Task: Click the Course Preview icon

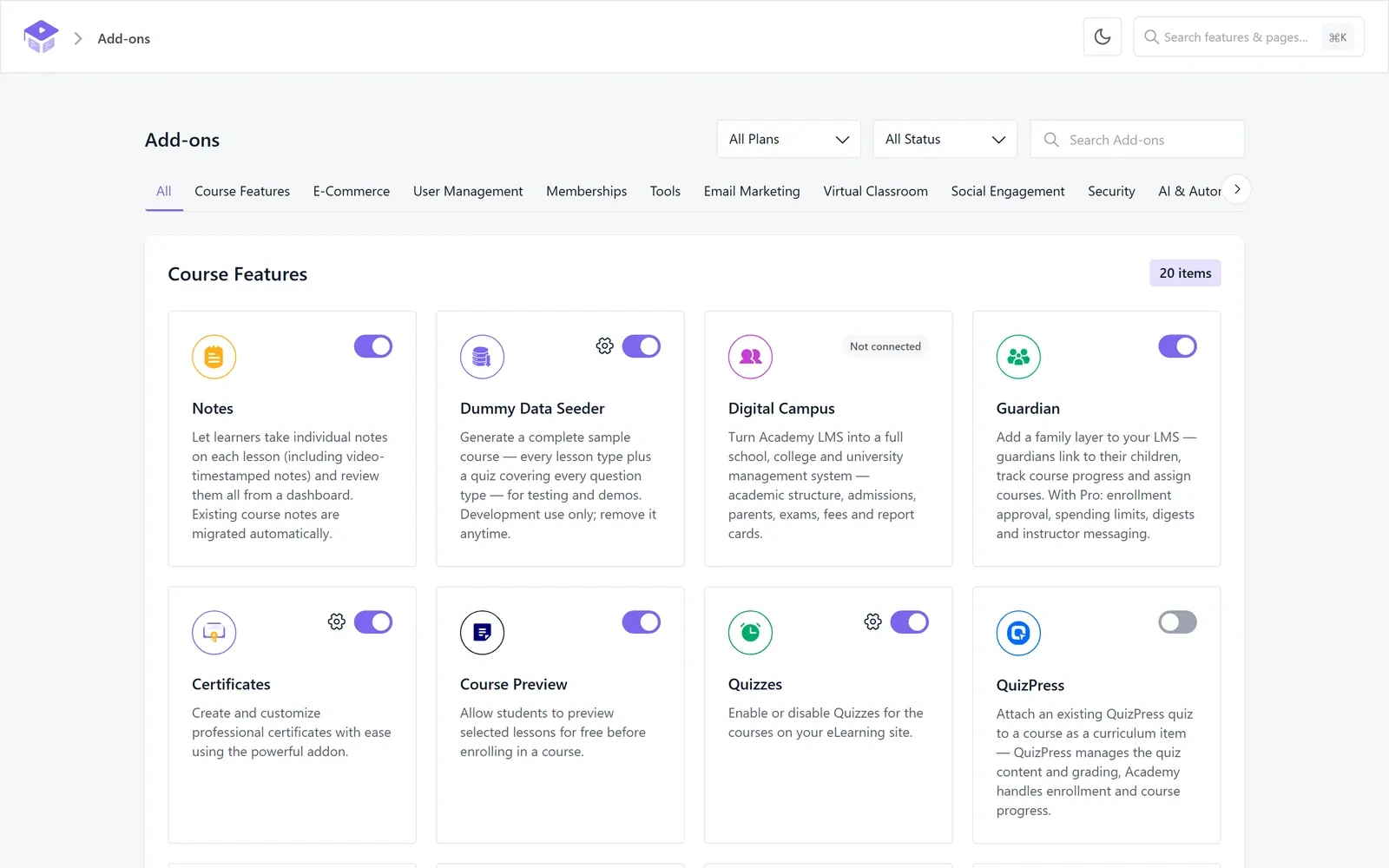Action: click(x=482, y=633)
